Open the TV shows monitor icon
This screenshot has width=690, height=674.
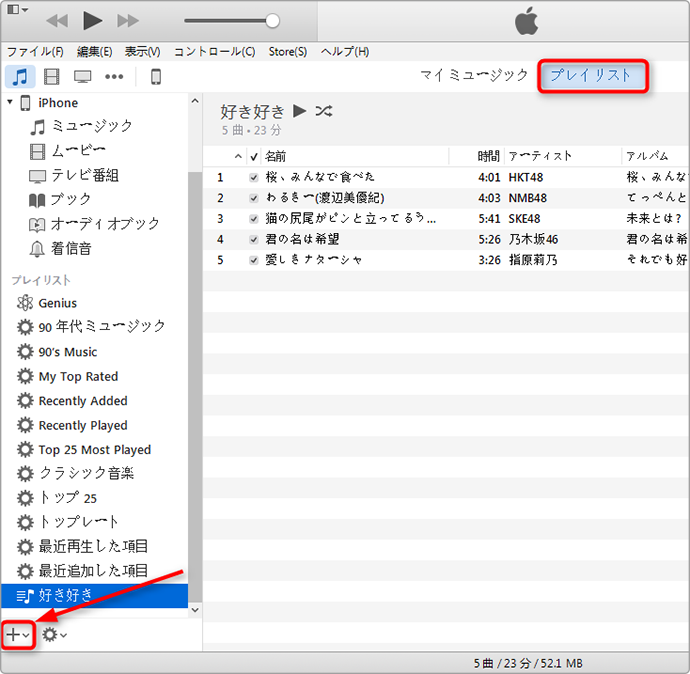pyautogui.click(x=82, y=77)
